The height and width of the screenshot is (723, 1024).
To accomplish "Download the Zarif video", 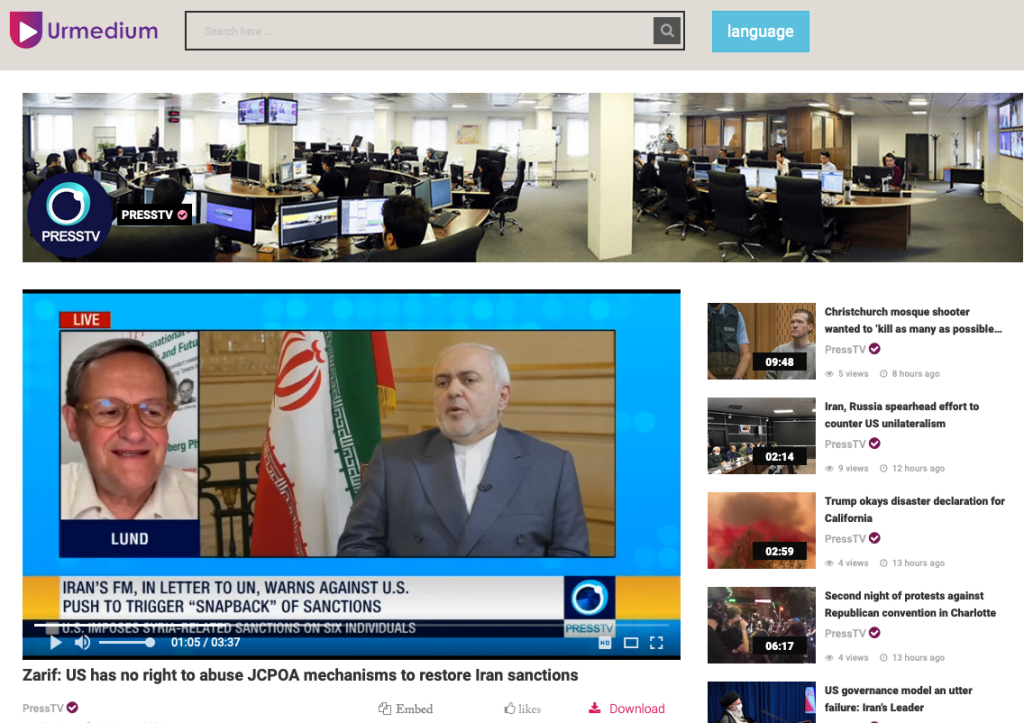I will click(x=627, y=709).
